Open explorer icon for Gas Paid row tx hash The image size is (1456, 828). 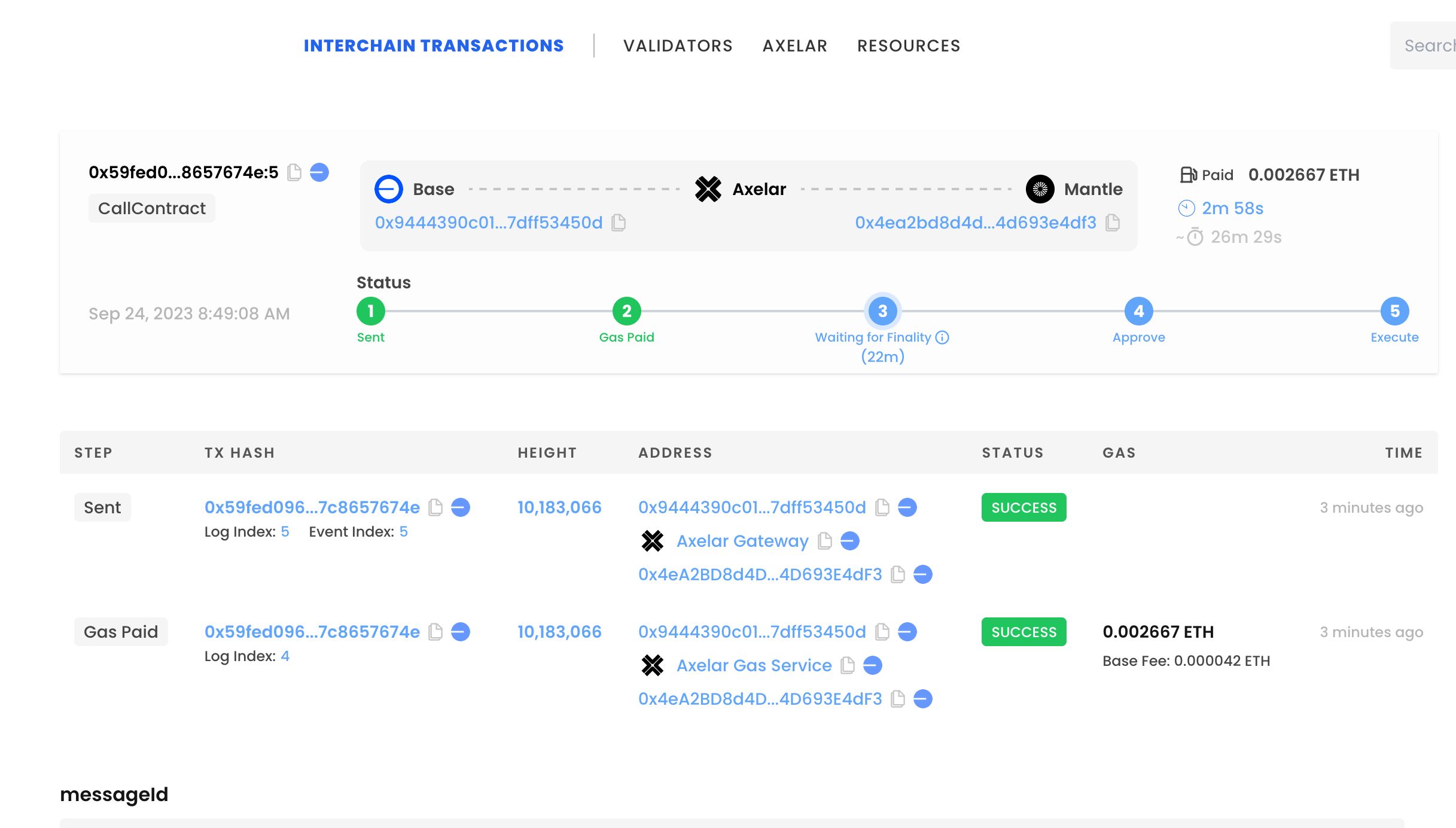[461, 632]
